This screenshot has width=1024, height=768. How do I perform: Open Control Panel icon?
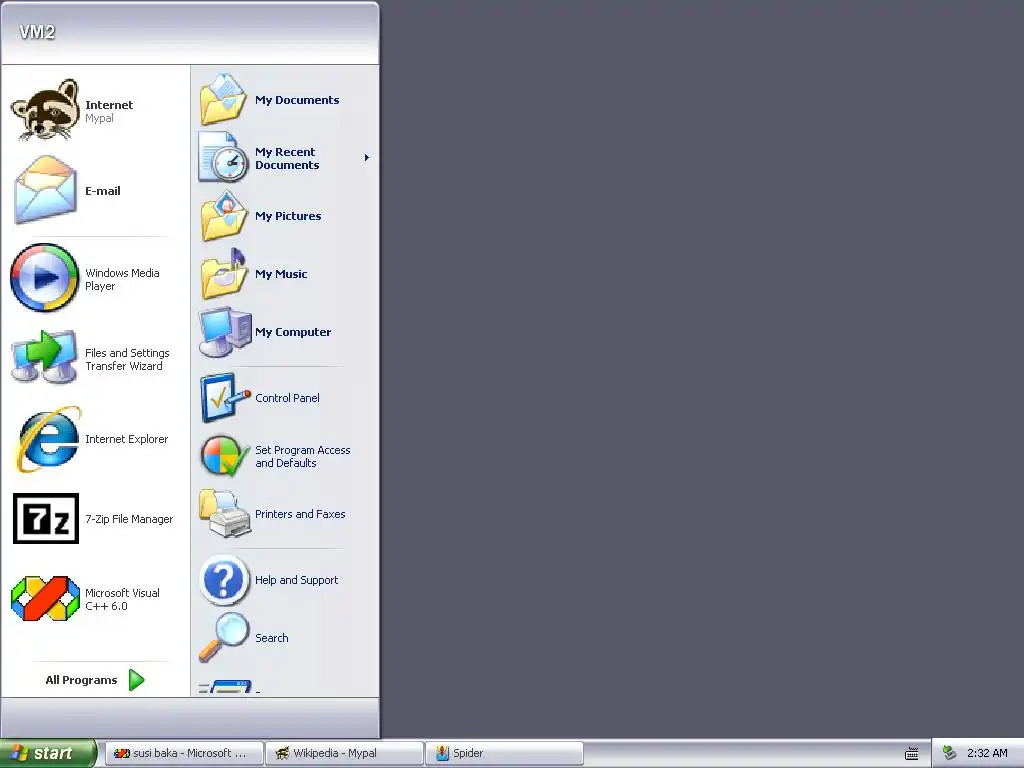[225, 398]
